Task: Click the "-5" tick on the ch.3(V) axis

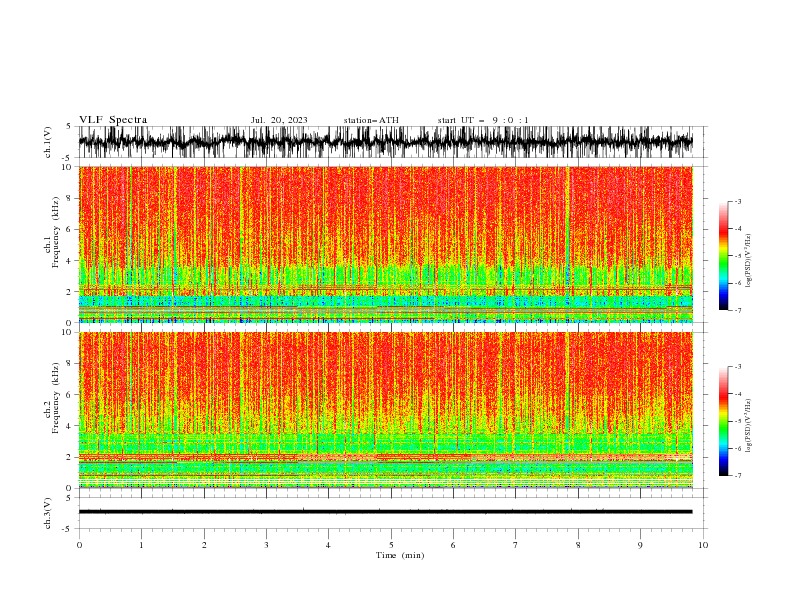Action: [68, 529]
